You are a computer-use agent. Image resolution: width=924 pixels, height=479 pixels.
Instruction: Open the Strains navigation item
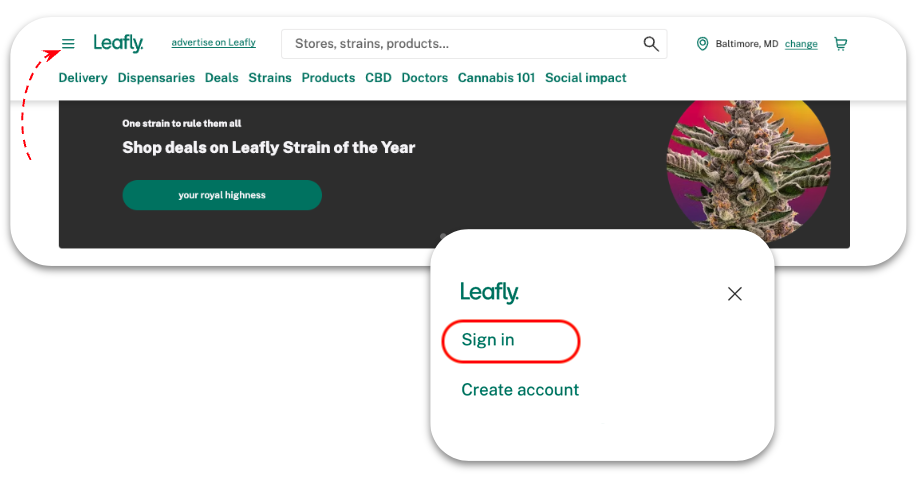coord(270,78)
